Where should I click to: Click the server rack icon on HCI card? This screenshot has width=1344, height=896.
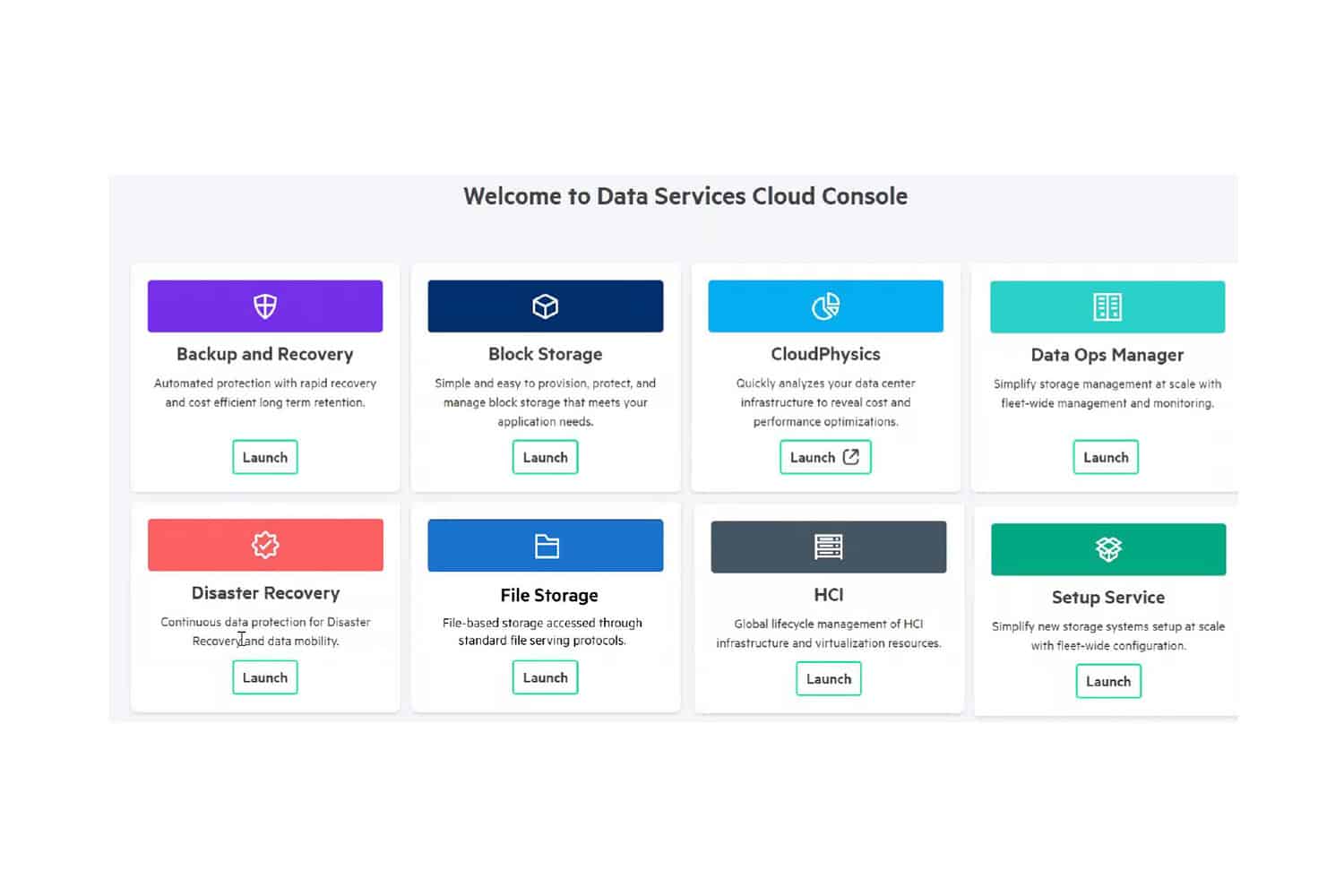pos(828,547)
